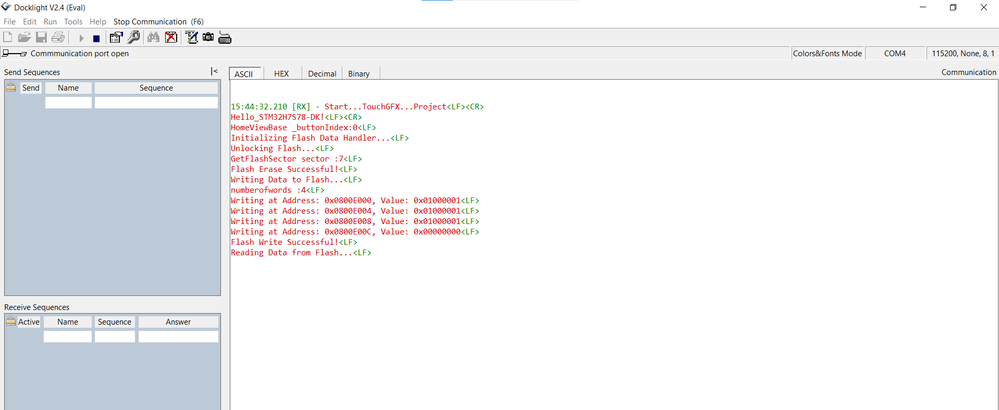Click the Save Project floppy icon
Image resolution: width=999 pixels, height=410 pixels.
[x=41, y=38]
